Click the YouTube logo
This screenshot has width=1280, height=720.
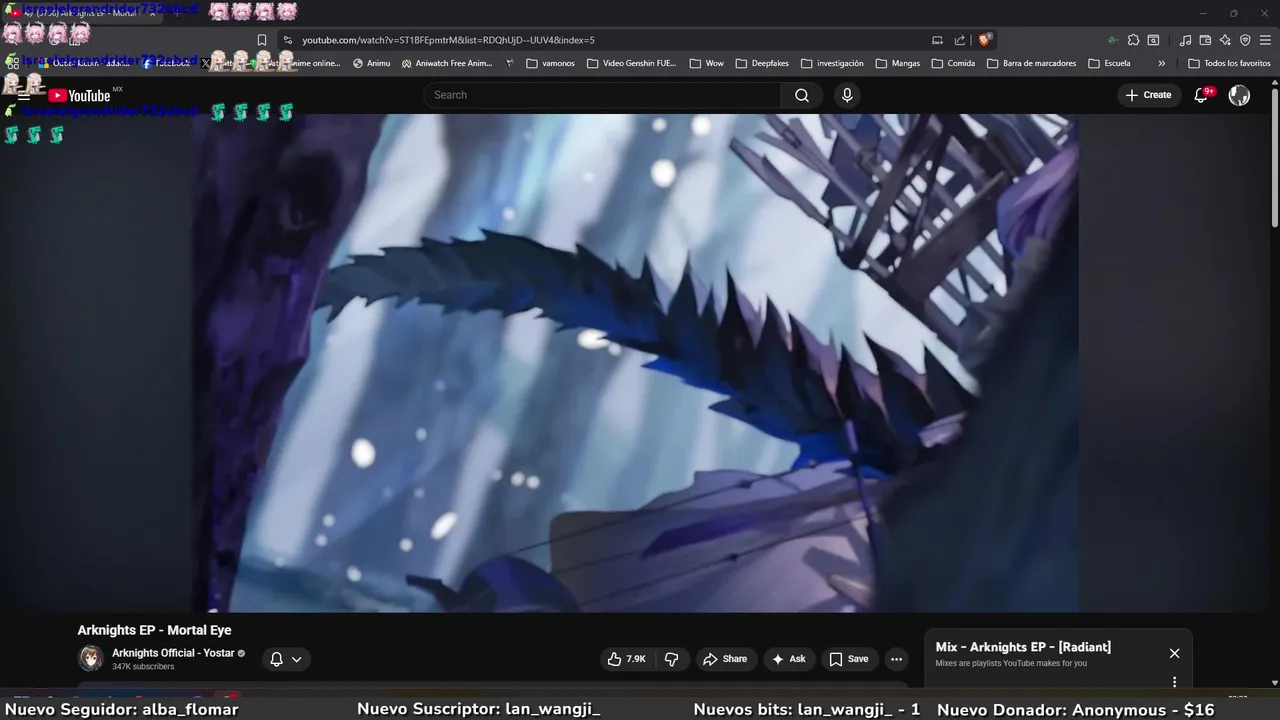[x=79, y=95]
